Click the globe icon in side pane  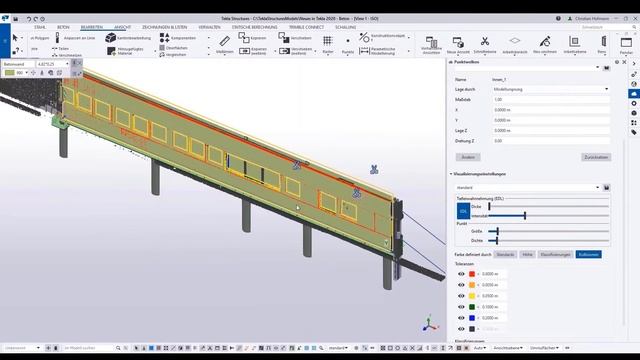tap(634, 84)
